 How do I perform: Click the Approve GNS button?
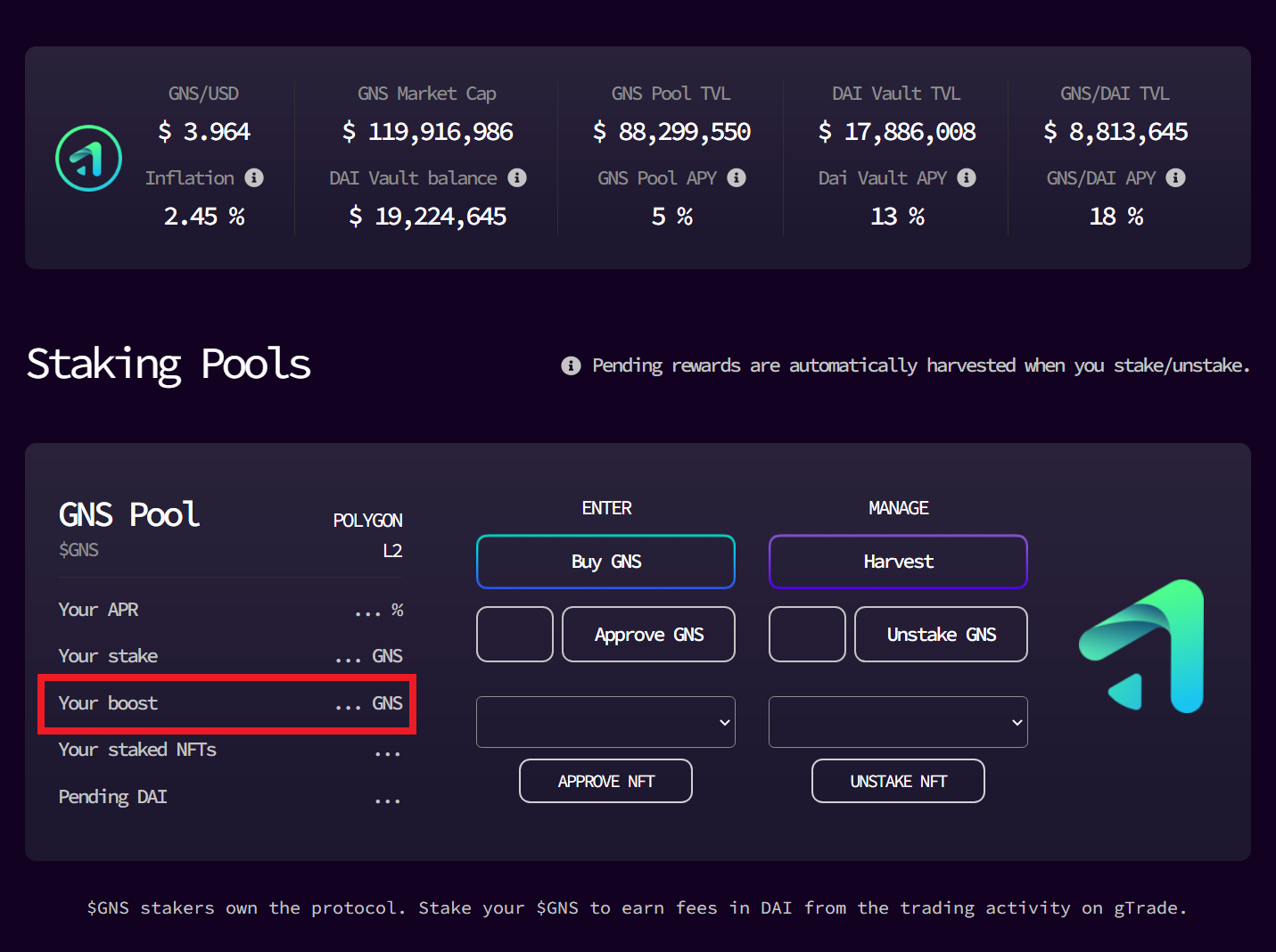tap(649, 635)
